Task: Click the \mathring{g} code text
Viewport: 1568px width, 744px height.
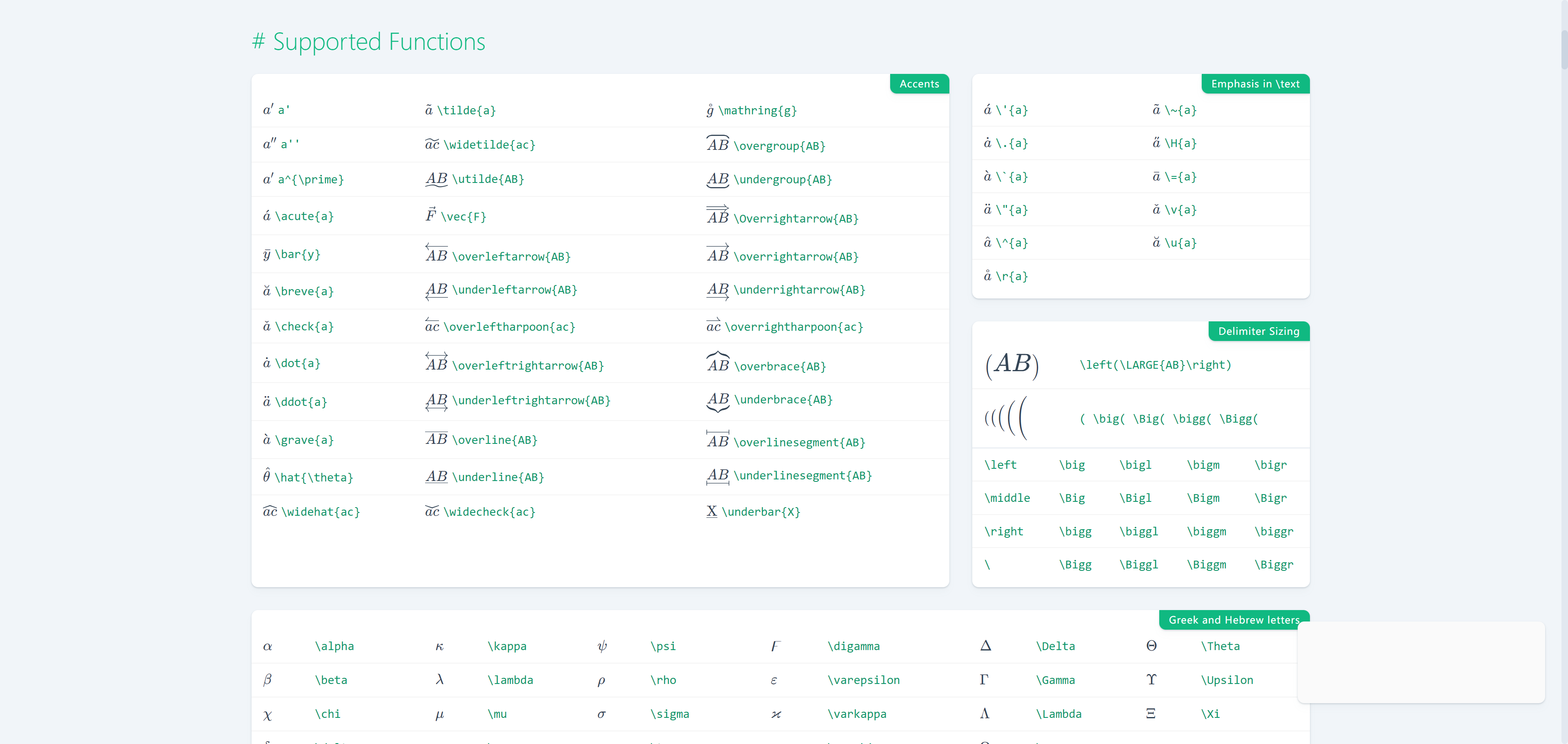Action: coord(757,110)
